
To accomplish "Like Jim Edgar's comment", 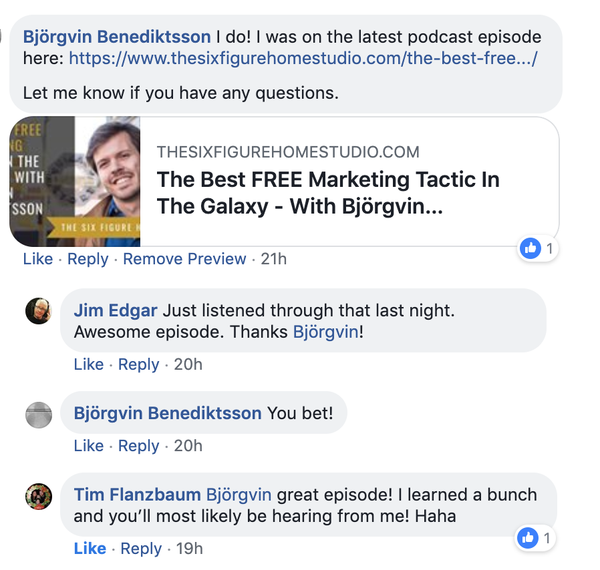I will tap(89, 365).
